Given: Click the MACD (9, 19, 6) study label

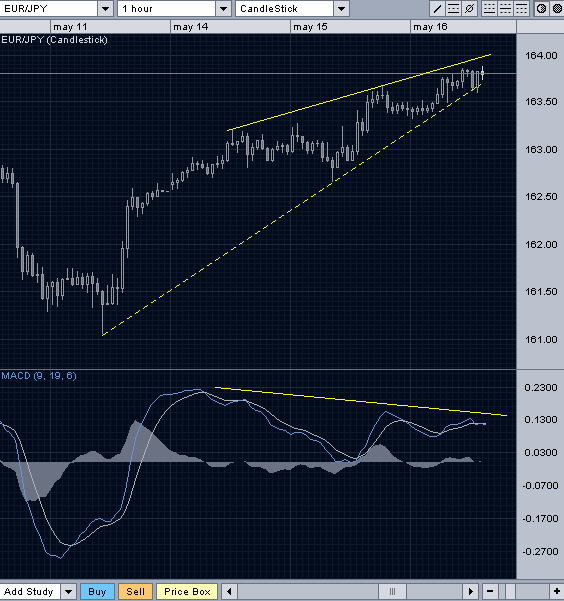Looking at the screenshot, I should click(x=39, y=376).
